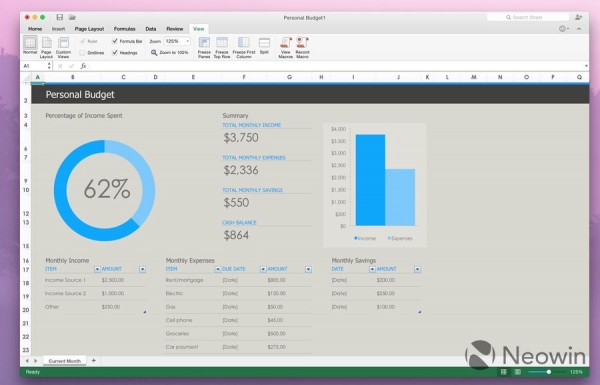The image size is (600, 385).
Task: Select the Normal view icon
Action: point(30,43)
